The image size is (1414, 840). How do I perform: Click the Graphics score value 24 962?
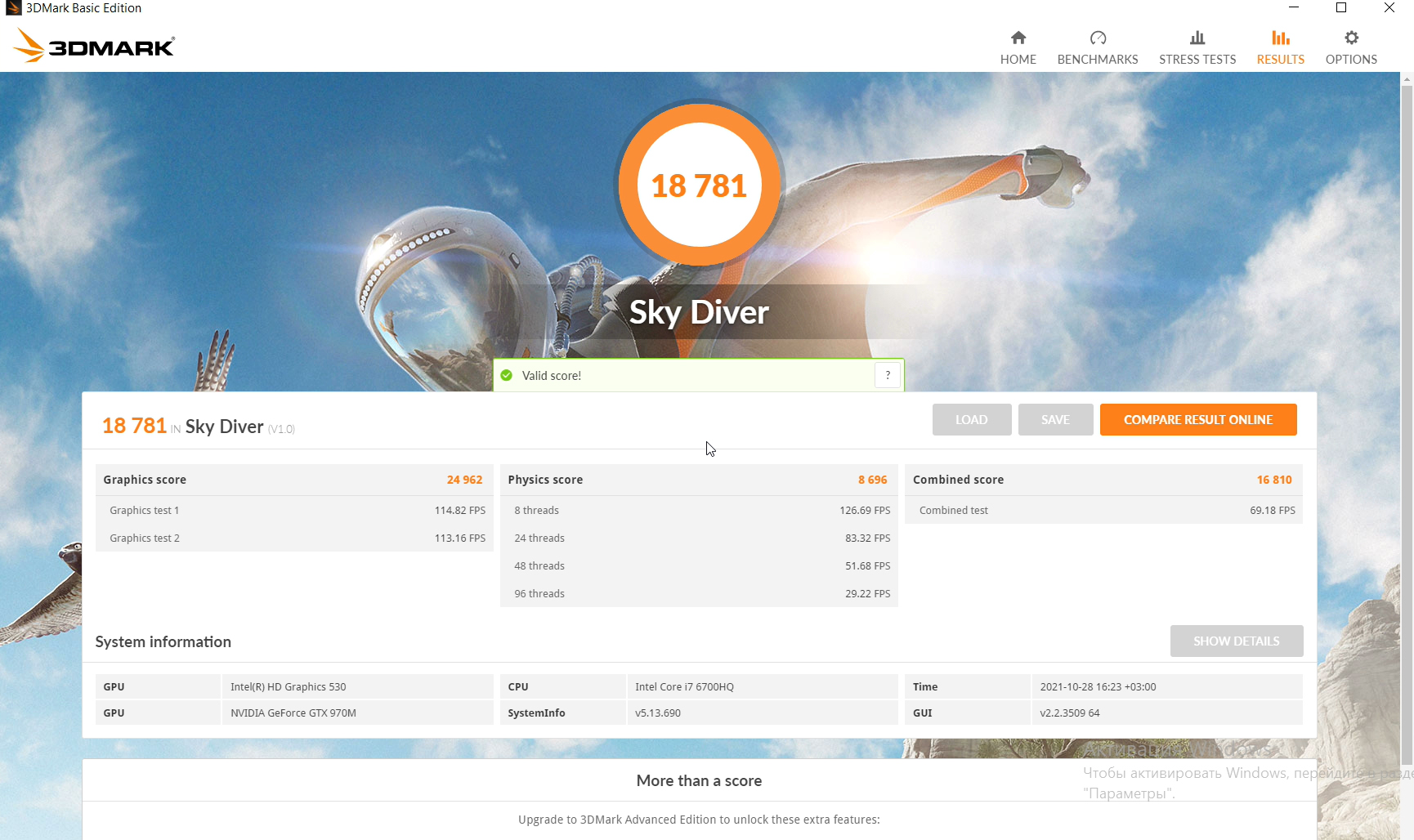click(464, 480)
